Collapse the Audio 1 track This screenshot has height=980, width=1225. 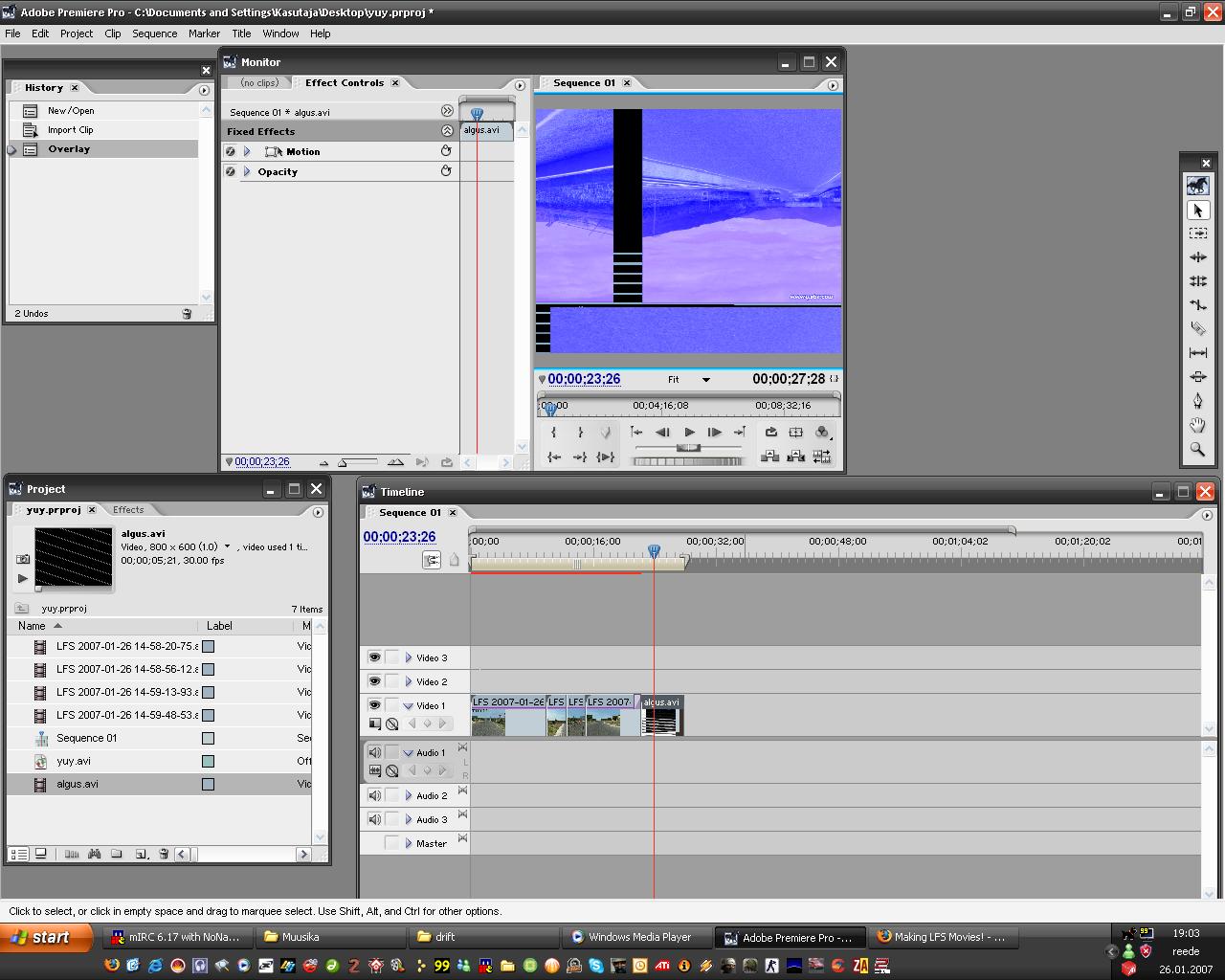coord(409,752)
